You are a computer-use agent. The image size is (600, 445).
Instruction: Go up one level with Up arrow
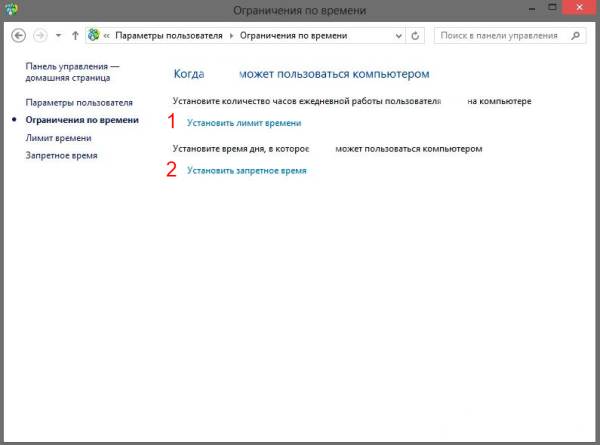pyautogui.click(x=75, y=35)
